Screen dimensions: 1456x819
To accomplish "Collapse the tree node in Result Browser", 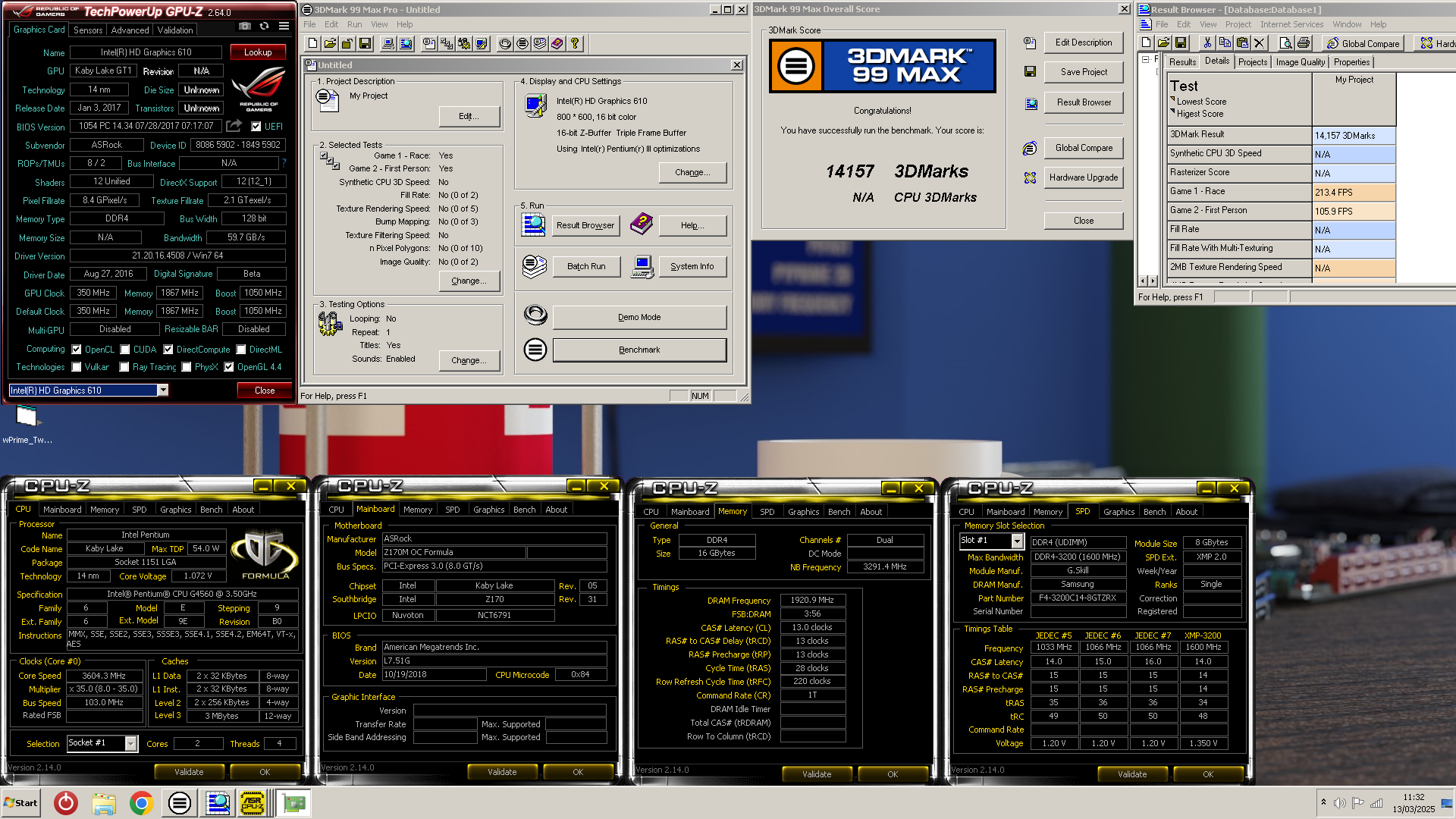I will 1145,60.
